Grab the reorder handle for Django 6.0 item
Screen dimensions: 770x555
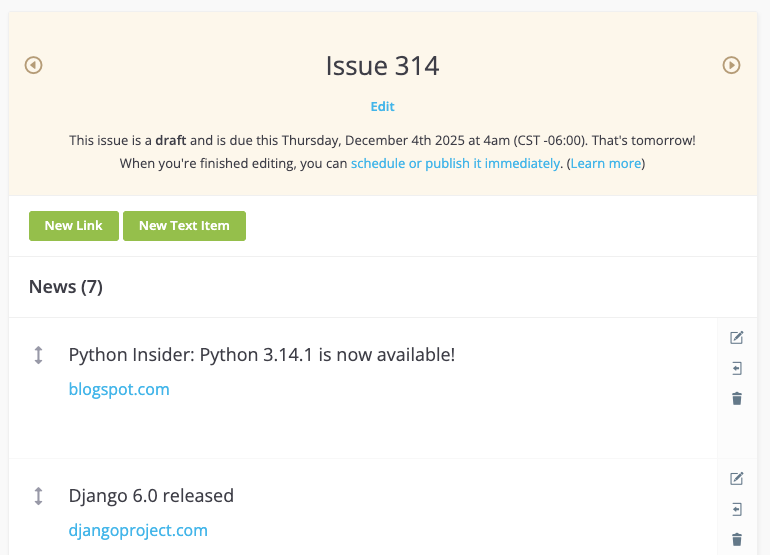tap(39, 496)
